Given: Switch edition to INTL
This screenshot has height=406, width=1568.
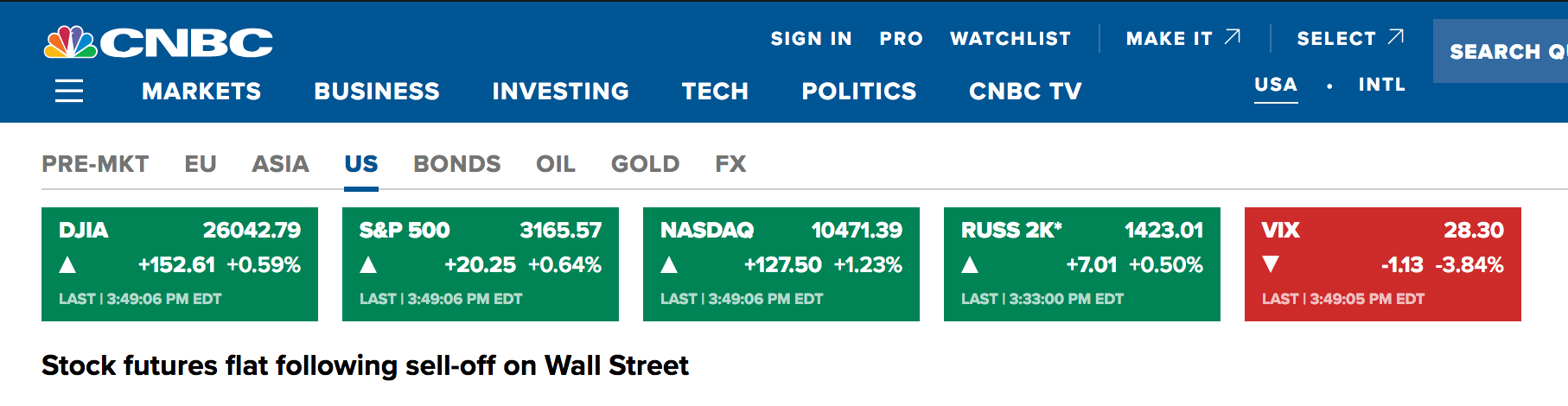Looking at the screenshot, I should point(1381,85).
